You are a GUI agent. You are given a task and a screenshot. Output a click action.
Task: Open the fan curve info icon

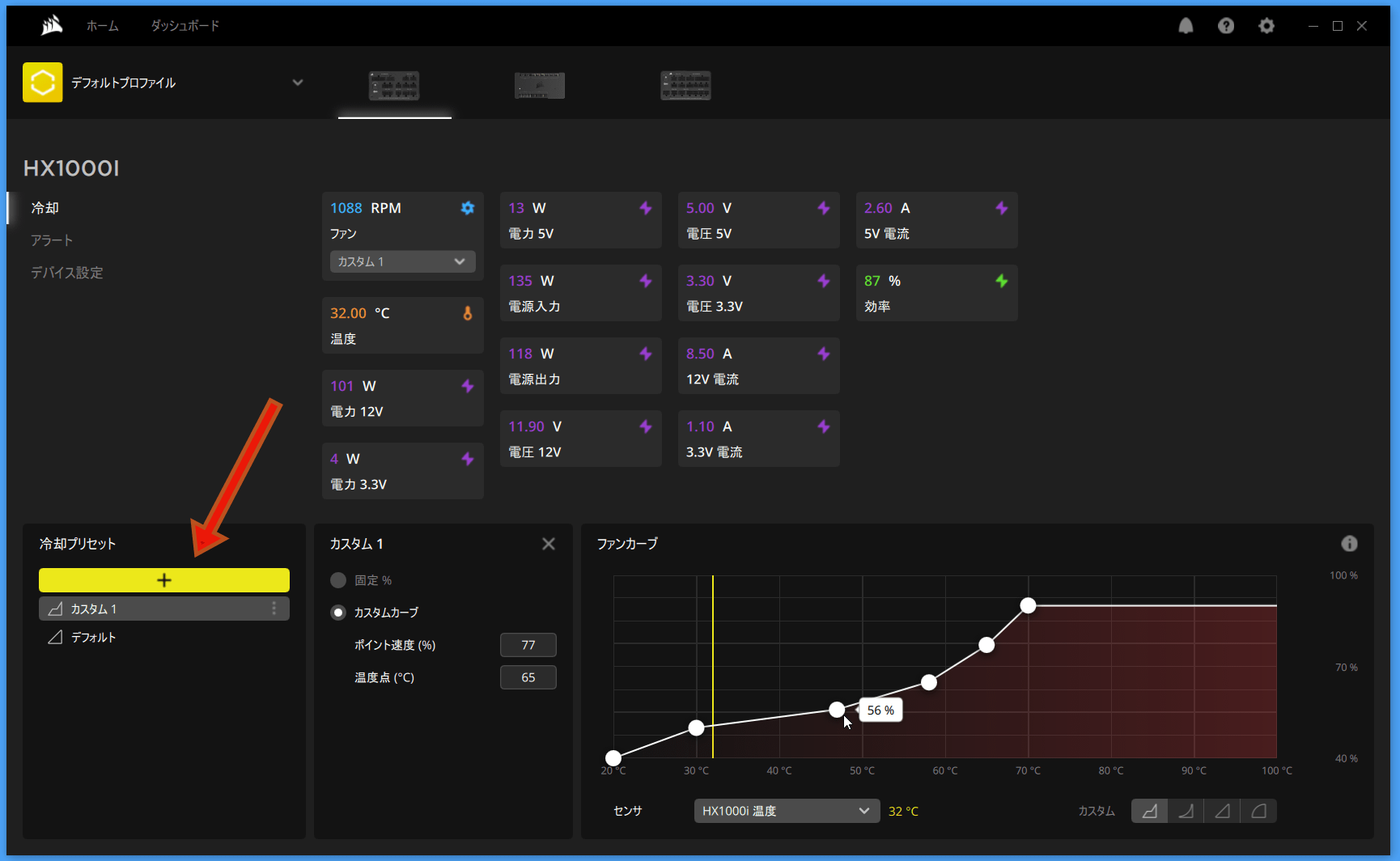click(1349, 544)
